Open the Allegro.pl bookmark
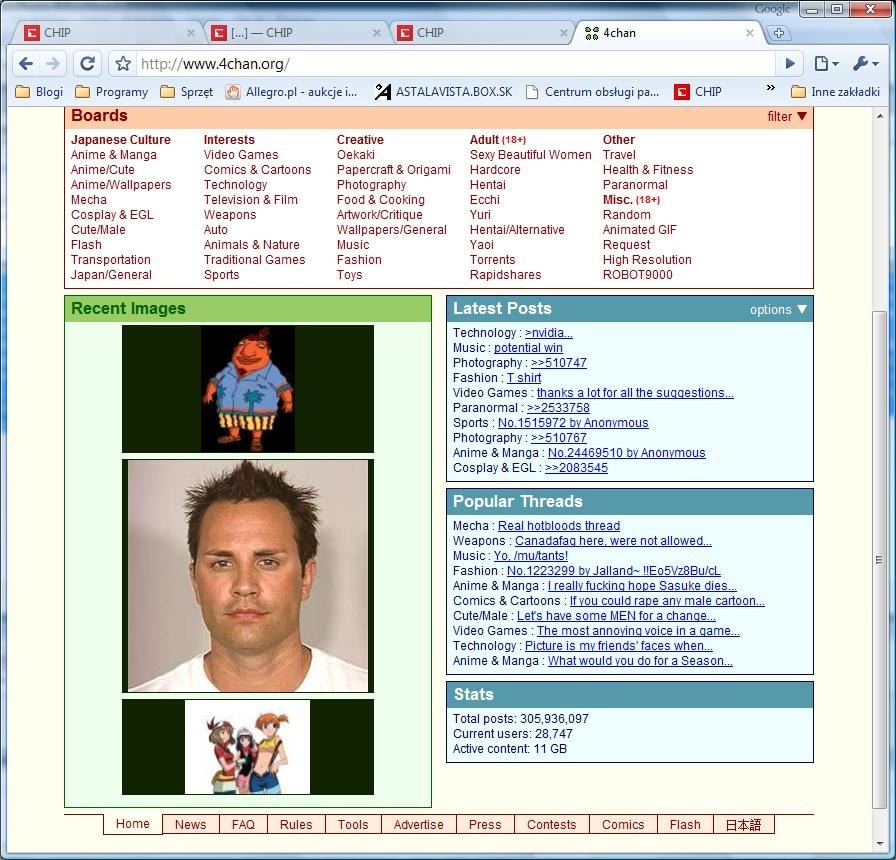 click(x=291, y=92)
